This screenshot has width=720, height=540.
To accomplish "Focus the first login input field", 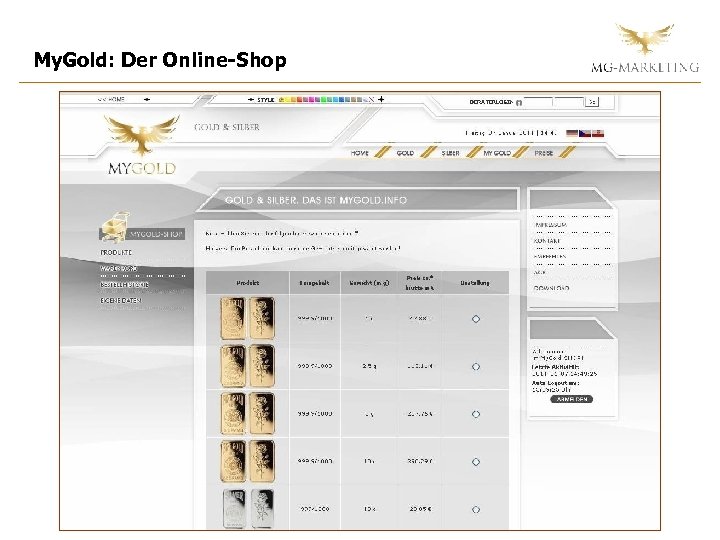I will pos(538,102).
